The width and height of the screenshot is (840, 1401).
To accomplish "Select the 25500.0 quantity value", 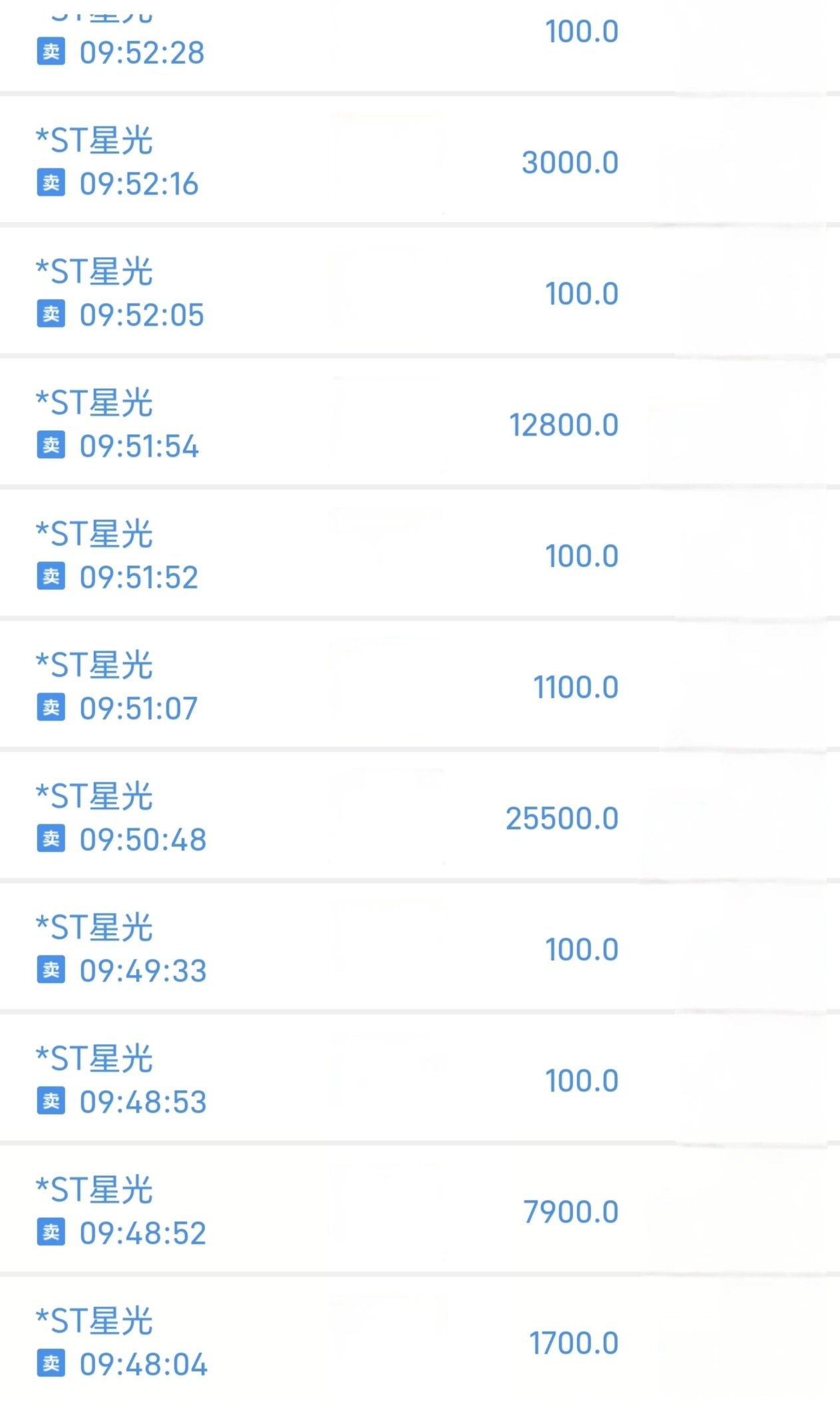I will tap(562, 818).
